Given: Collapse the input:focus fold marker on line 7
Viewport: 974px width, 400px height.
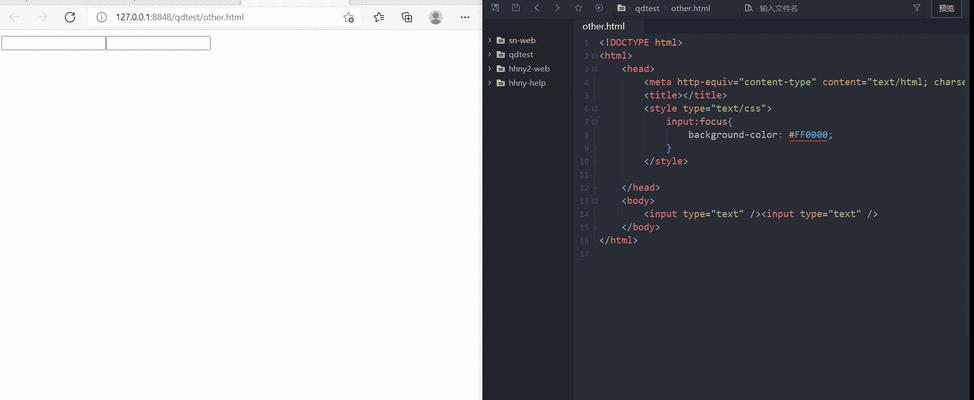Looking at the screenshot, I should 594,122.
